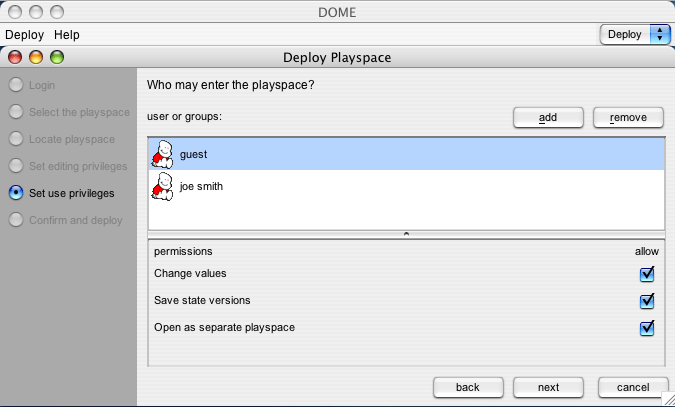The width and height of the screenshot is (675, 407).
Task: Choose the Locate playspace step radio
Action: coord(16,139)
